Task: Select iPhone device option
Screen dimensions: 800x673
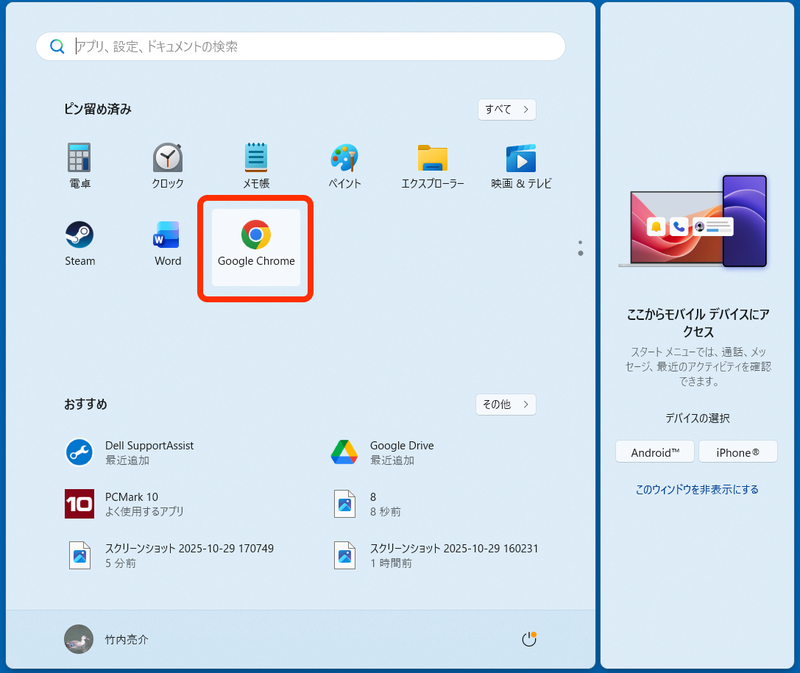Action: pyautogui.click(x=738, y=452)
